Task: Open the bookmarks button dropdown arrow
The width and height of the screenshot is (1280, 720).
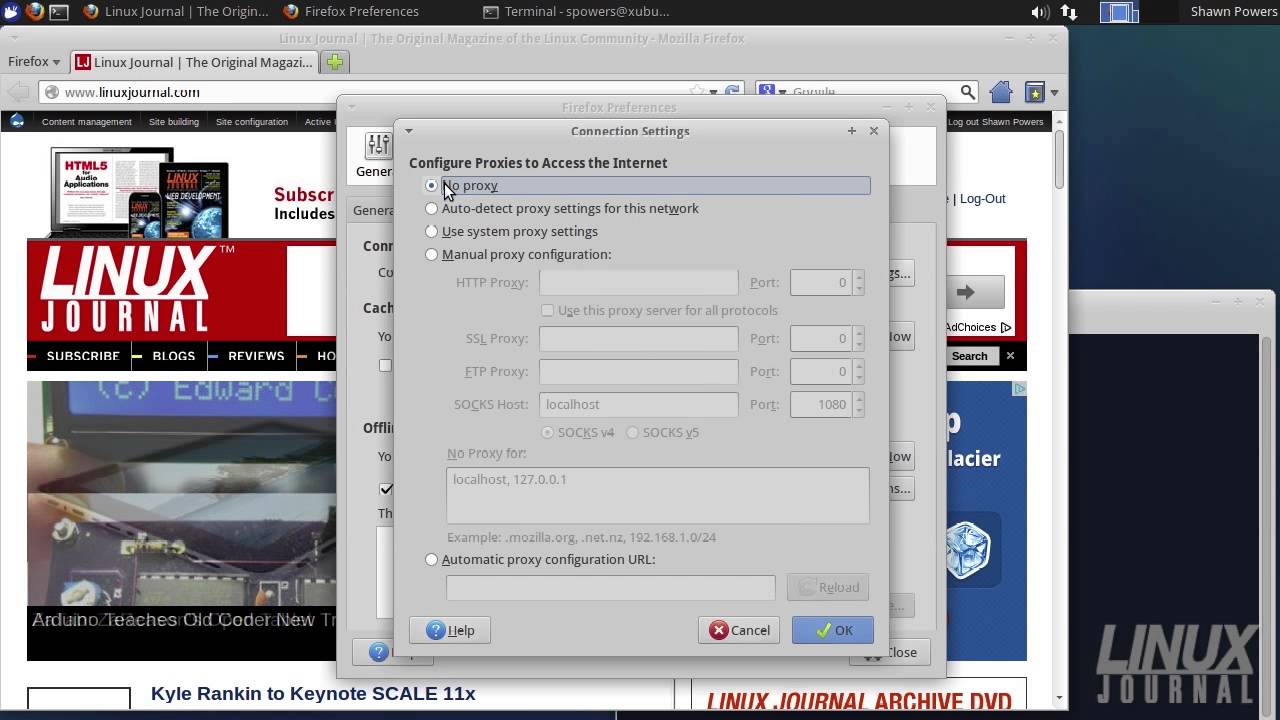Action: (1054, 92)
